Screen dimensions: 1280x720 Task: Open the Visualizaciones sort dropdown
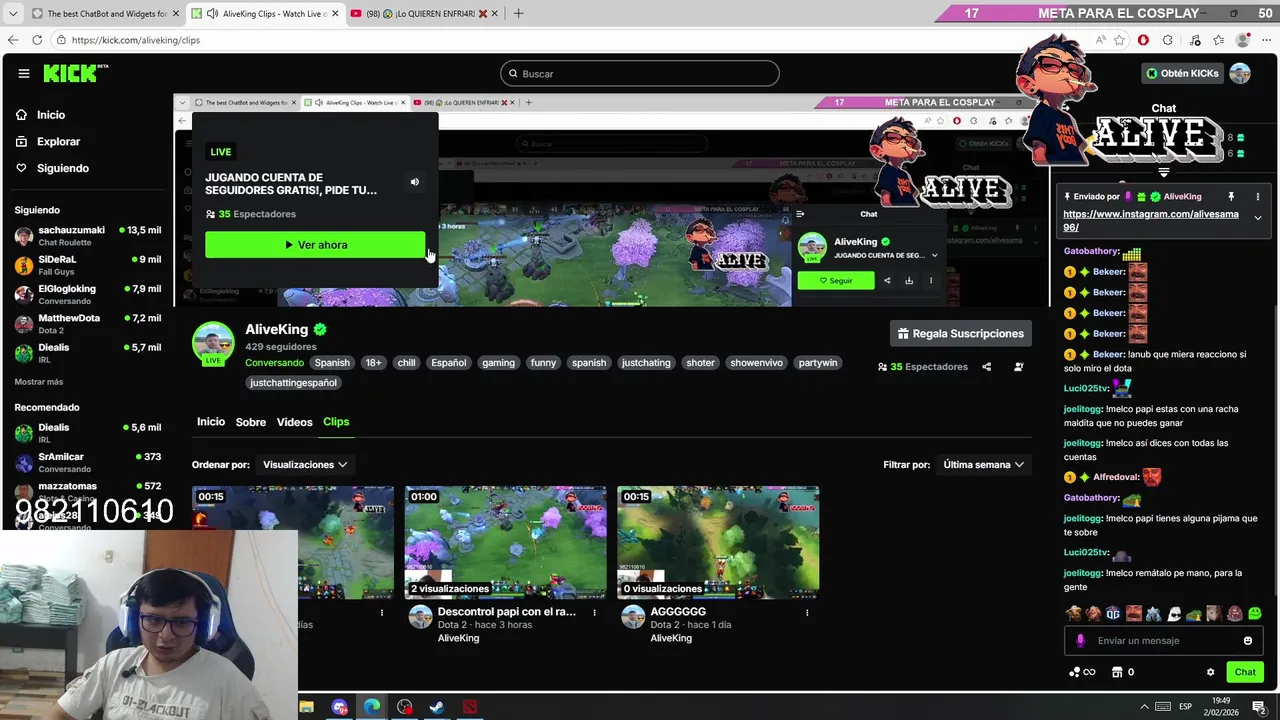(x=304, y=465)
